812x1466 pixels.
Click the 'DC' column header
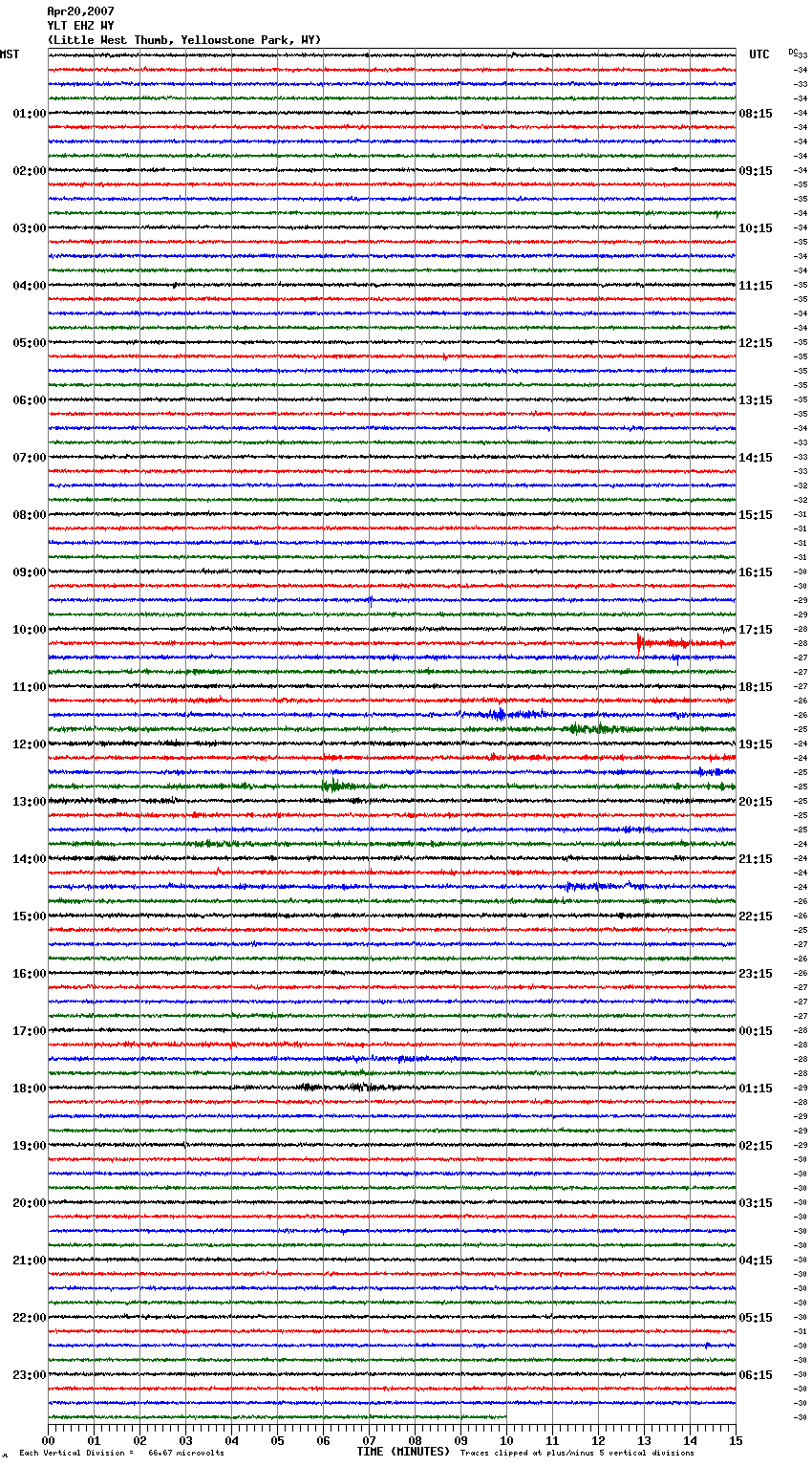(793, 52)
